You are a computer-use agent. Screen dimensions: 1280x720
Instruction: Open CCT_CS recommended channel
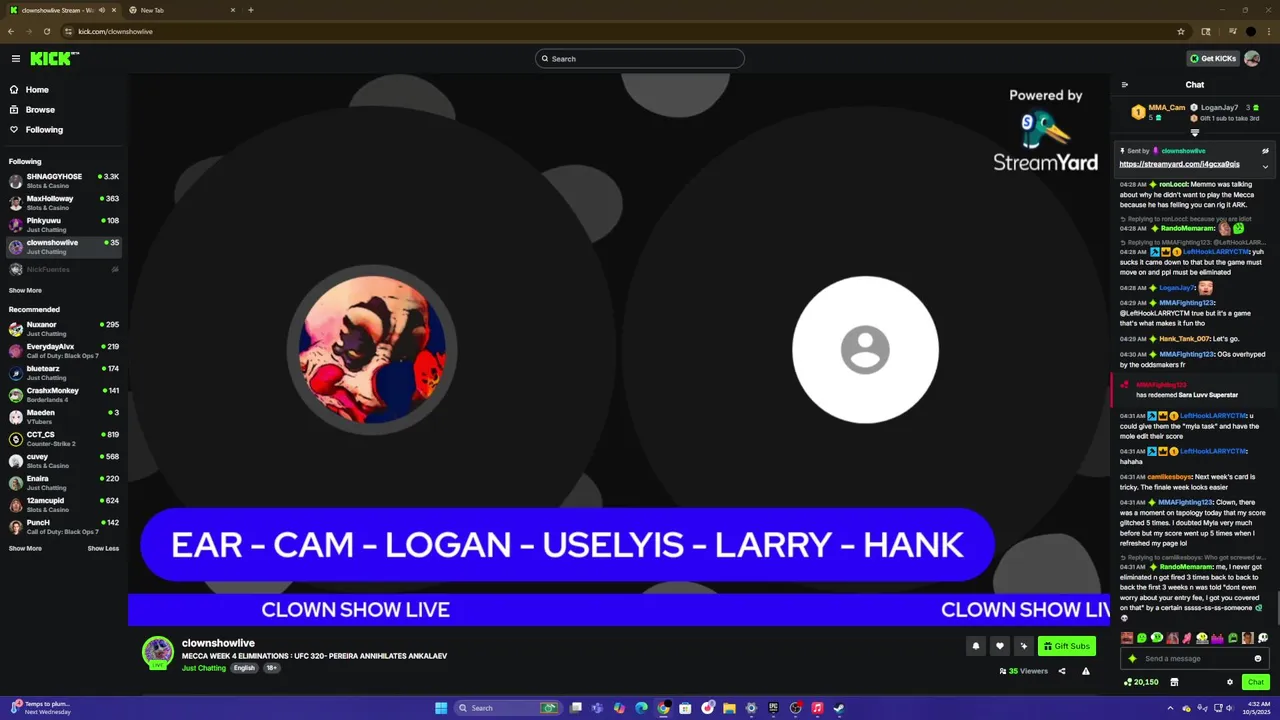point(64,438)
